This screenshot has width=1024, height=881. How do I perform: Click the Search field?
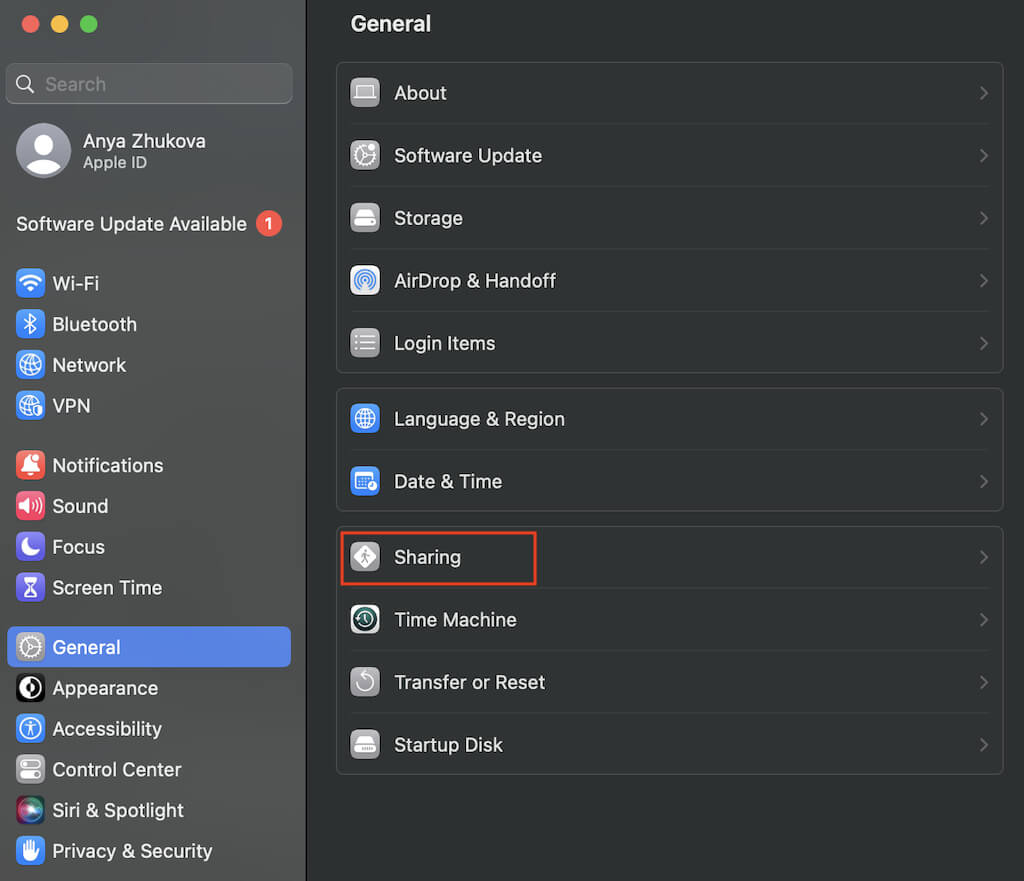coord(149,84)
